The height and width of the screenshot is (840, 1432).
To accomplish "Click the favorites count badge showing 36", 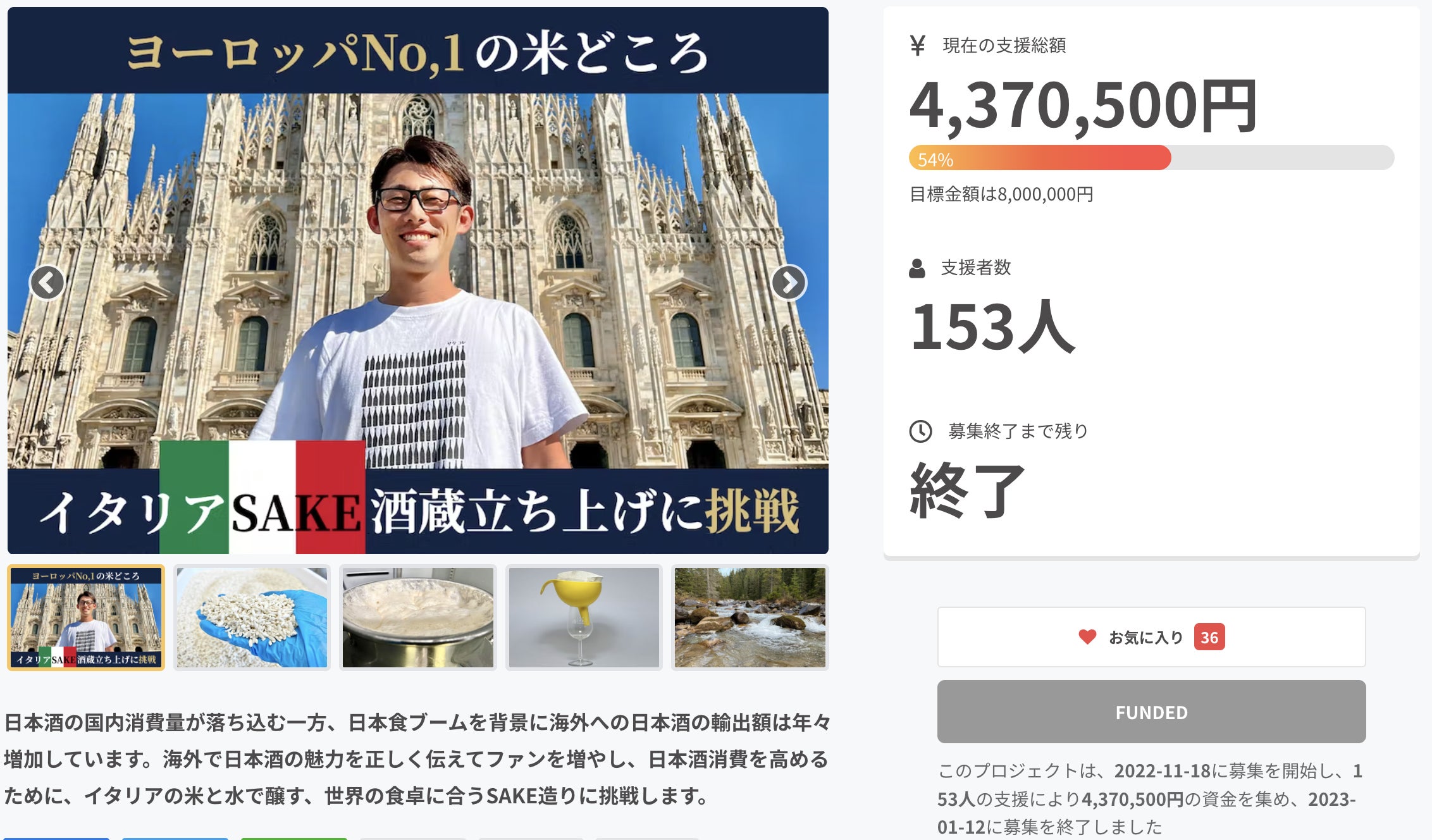I will tap(1209, 637).
